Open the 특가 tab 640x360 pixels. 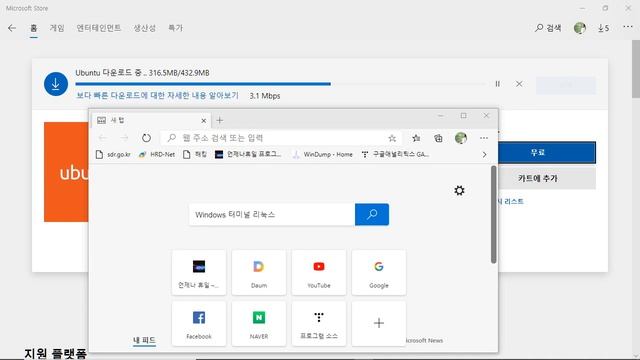point(176,28)
